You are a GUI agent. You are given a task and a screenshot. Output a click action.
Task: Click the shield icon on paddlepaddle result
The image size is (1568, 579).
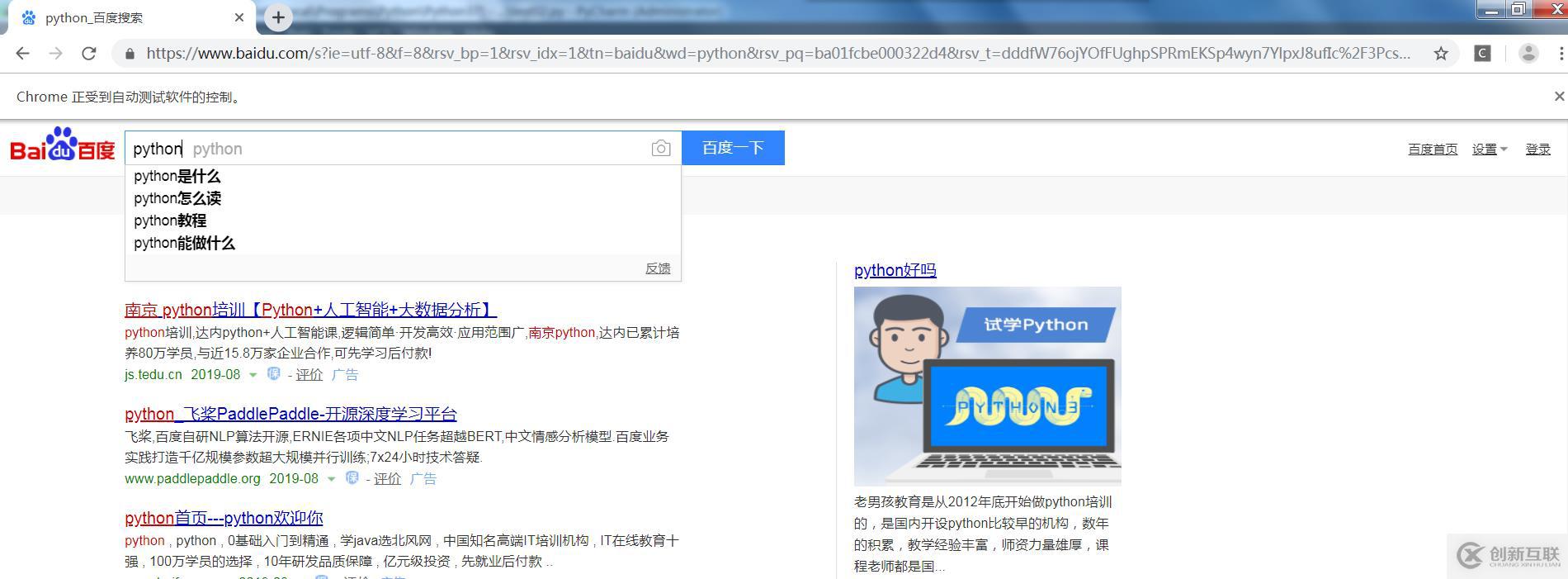click(352, 478)
